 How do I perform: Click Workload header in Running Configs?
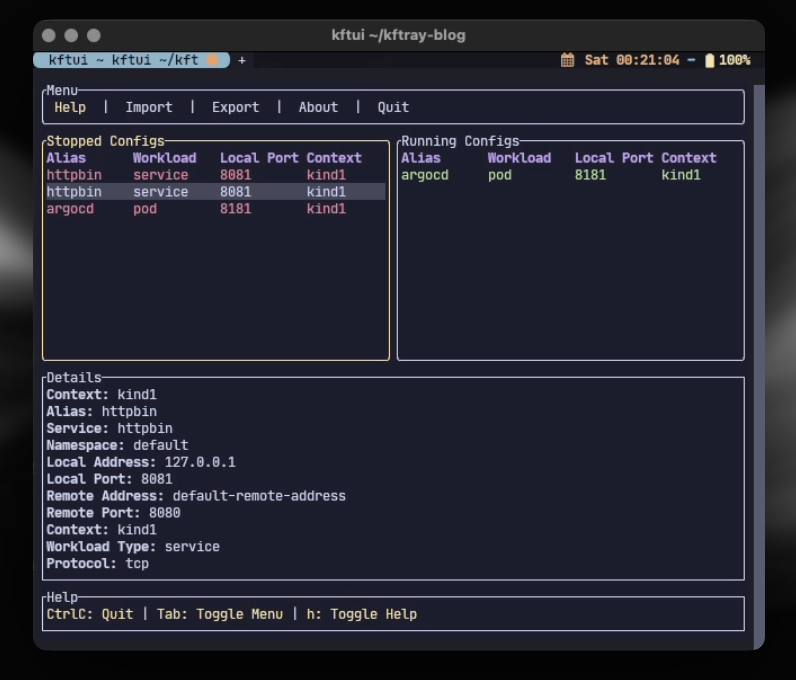519,158
